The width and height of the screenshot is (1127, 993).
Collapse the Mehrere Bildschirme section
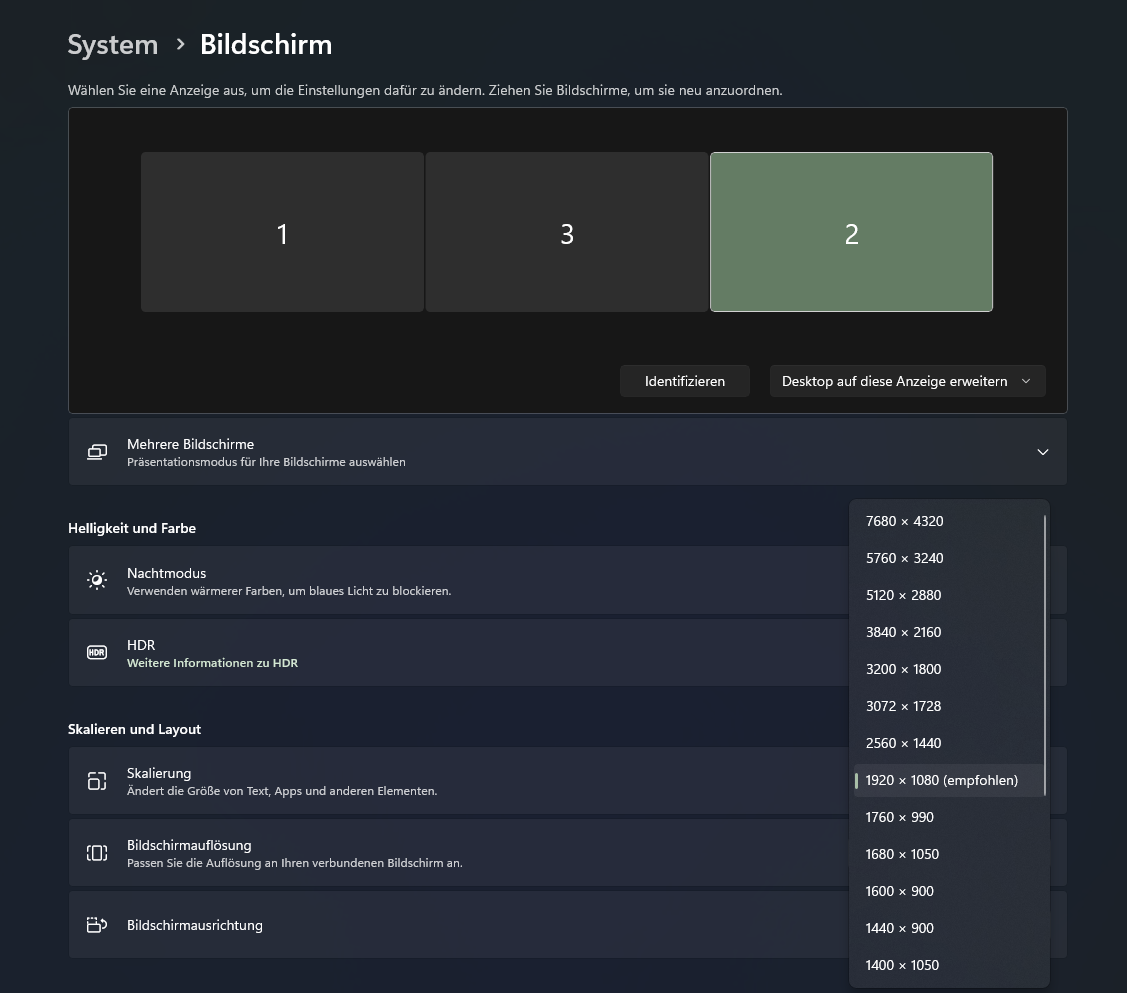(x=1043, y=452)
